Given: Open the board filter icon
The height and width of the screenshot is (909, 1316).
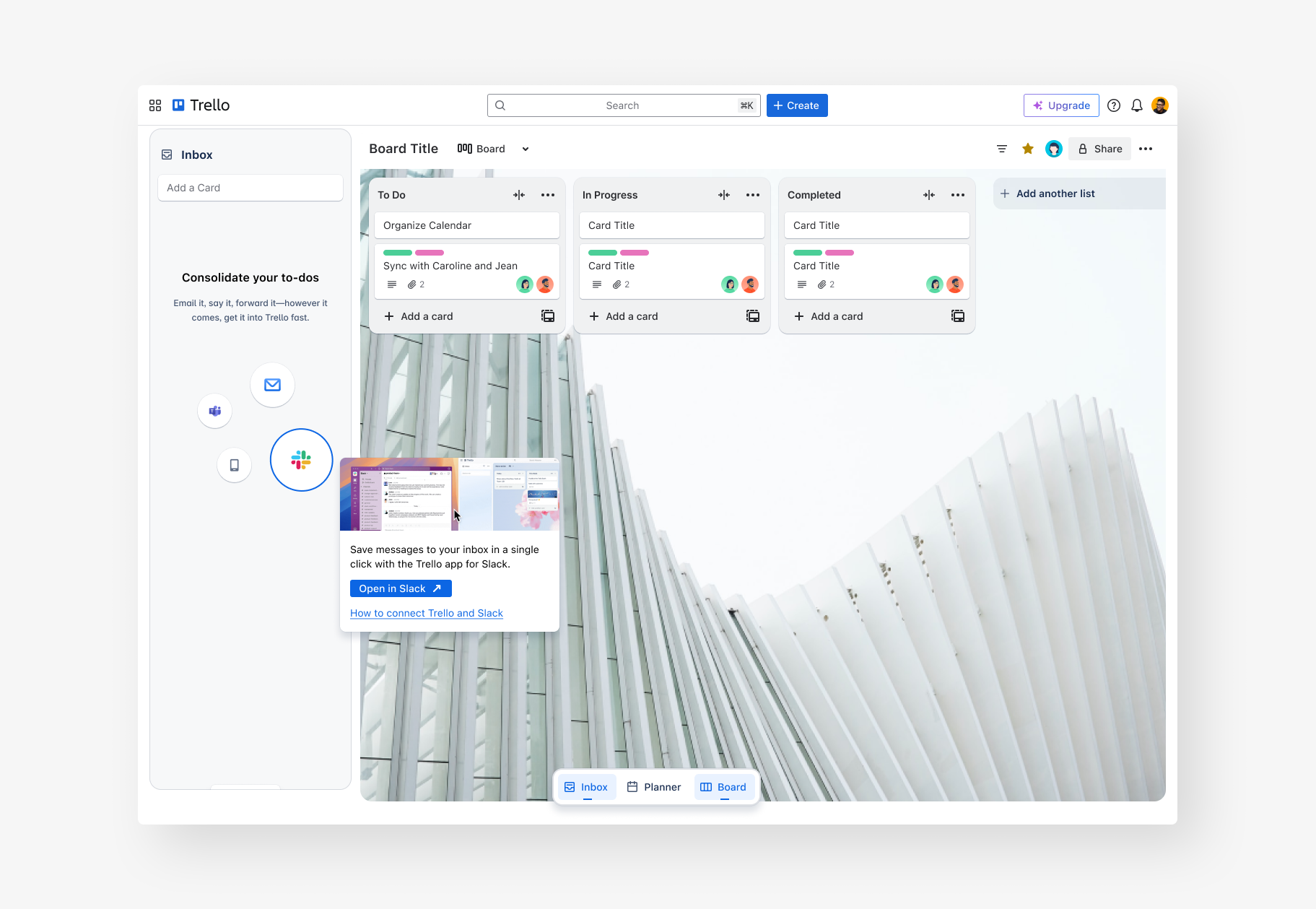Looking at the screenshot, I should [1002, 149].
